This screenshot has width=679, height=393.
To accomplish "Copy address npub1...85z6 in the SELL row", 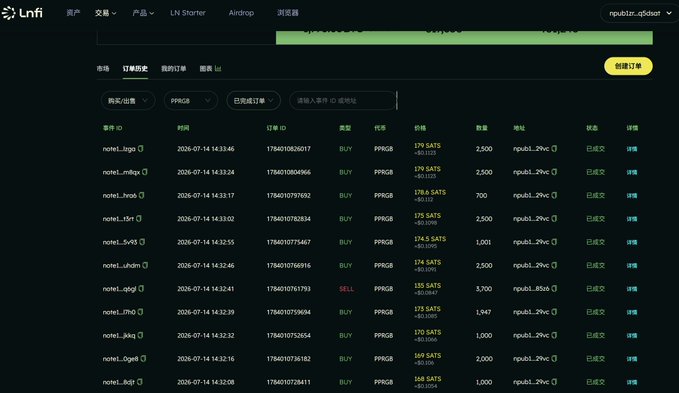I will pos(554,289).
